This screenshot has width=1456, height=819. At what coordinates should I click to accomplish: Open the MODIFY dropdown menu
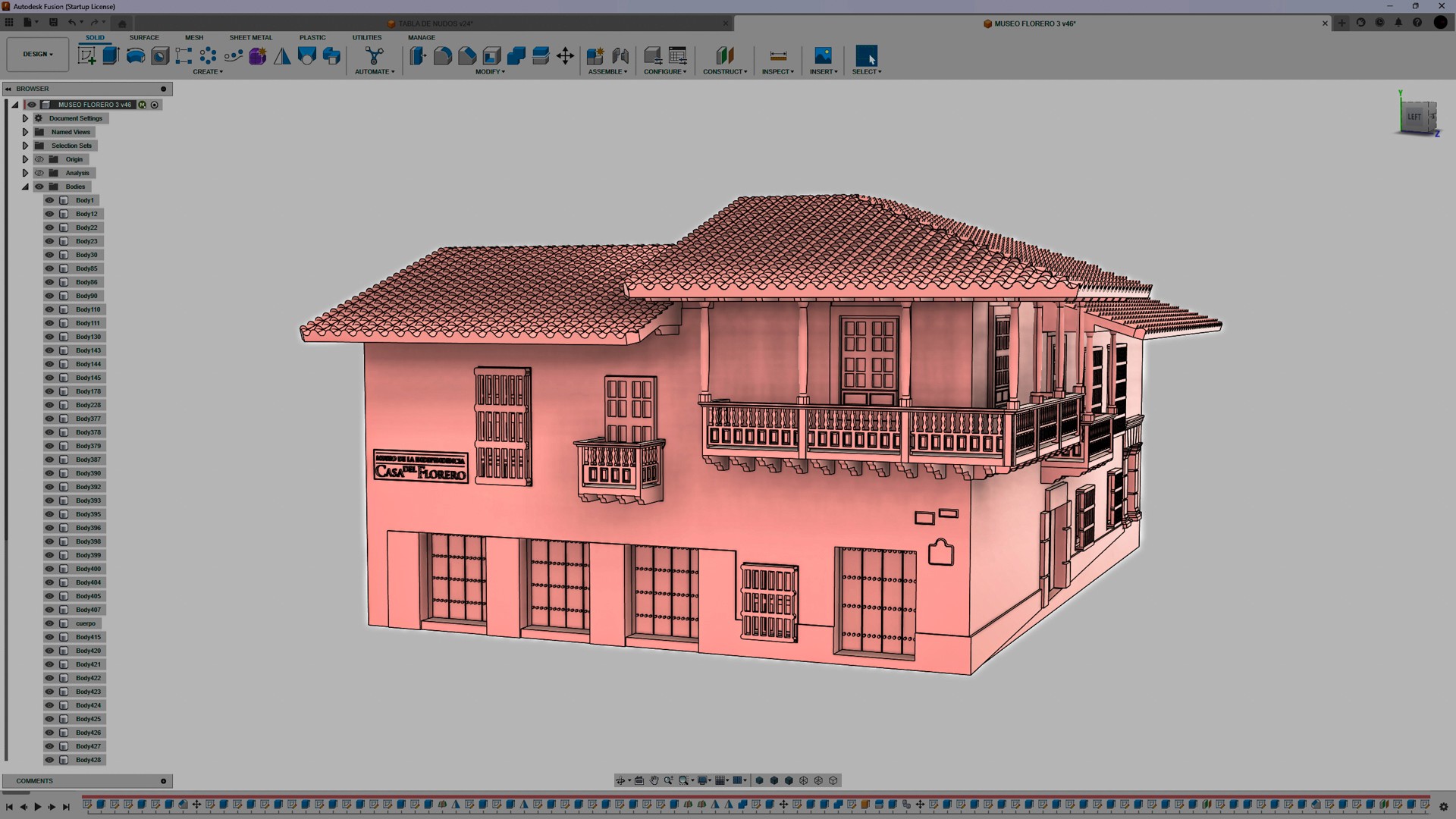pyautogui.click(x=490, y=72)
